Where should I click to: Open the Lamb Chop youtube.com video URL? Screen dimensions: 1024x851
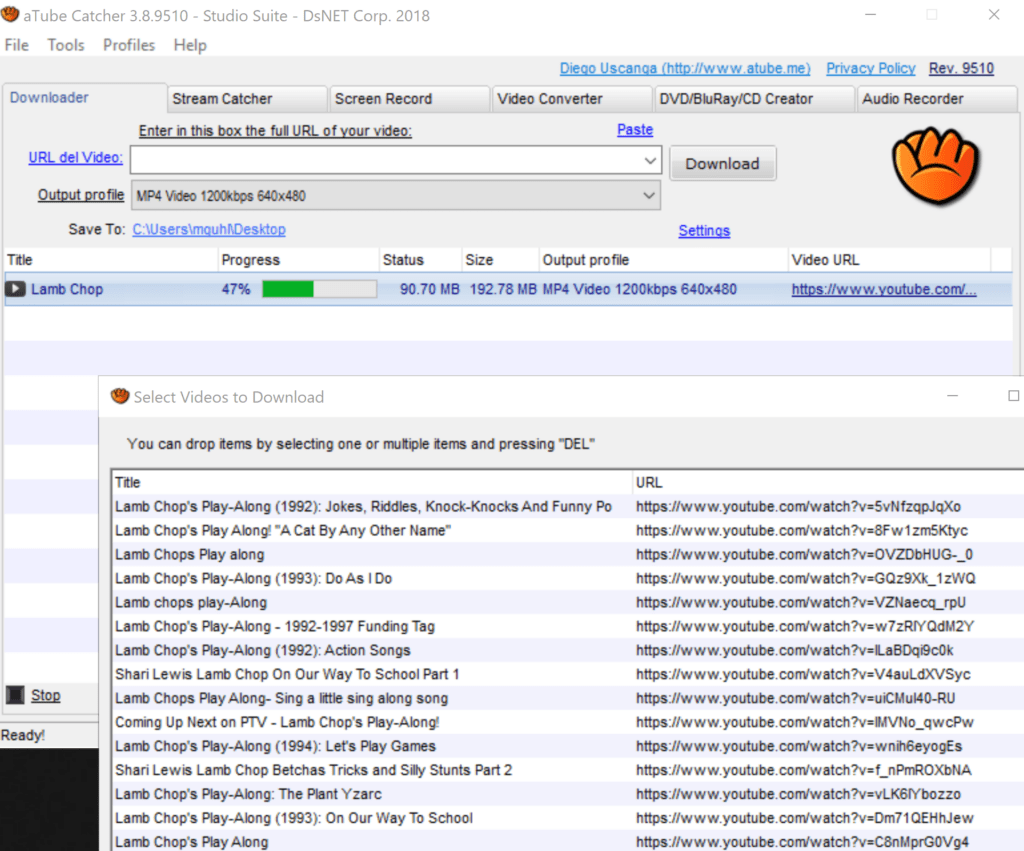(884, 289)
